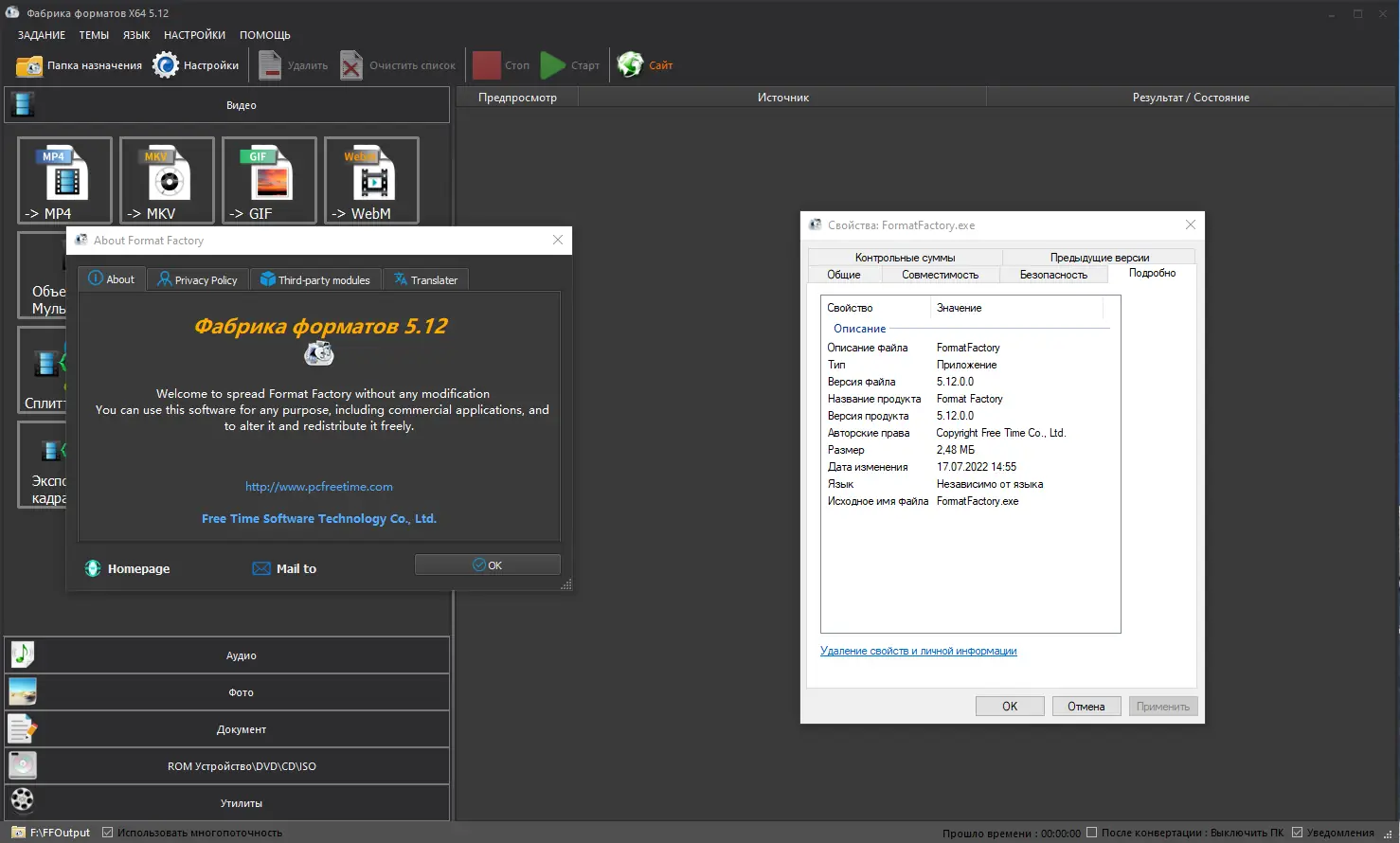Toggle the Уведомления checkbox
This screenshot has width=1400, height=843.
tap(1297, 833)
